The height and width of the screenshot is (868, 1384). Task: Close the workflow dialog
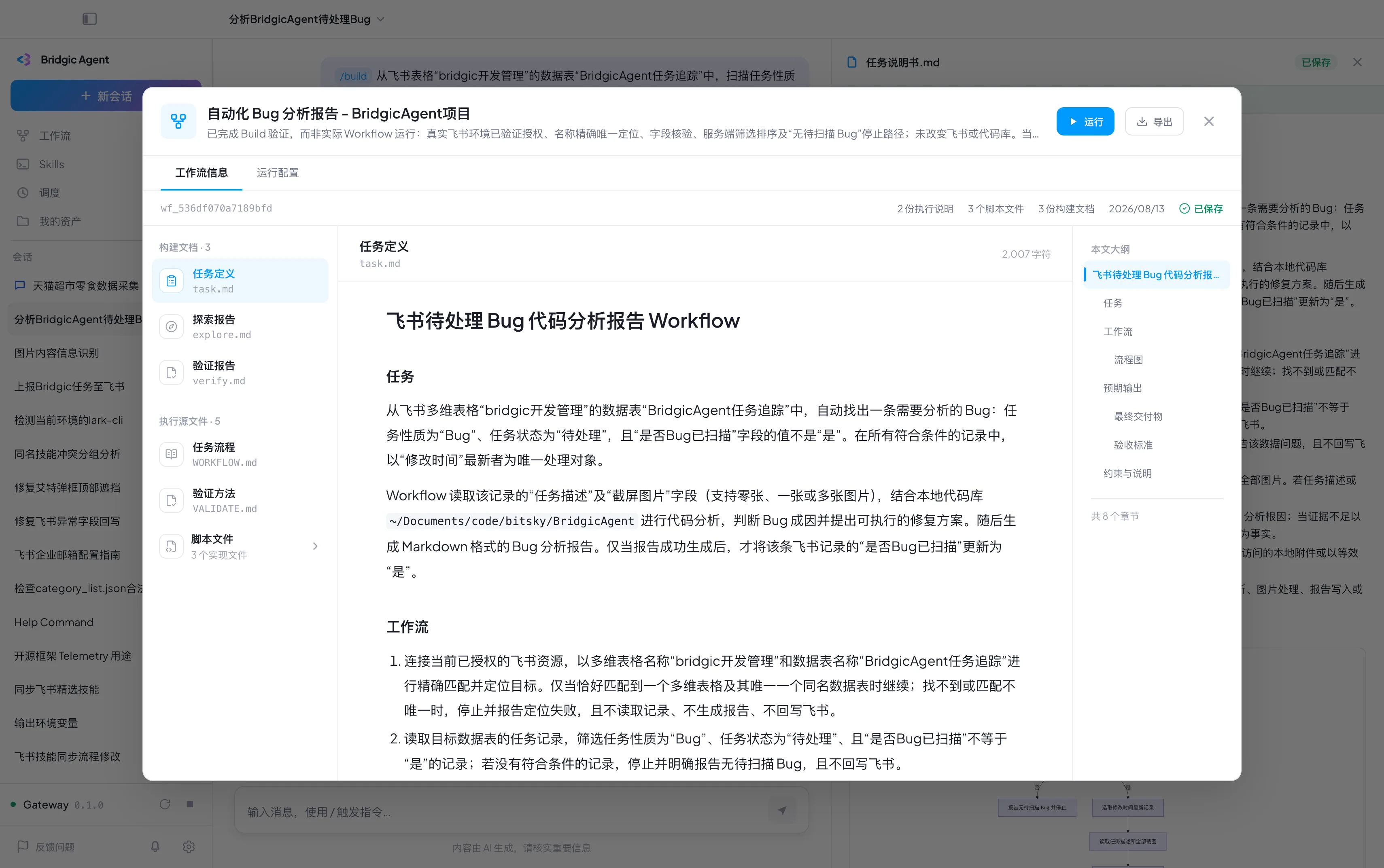tap(1209, 122)
